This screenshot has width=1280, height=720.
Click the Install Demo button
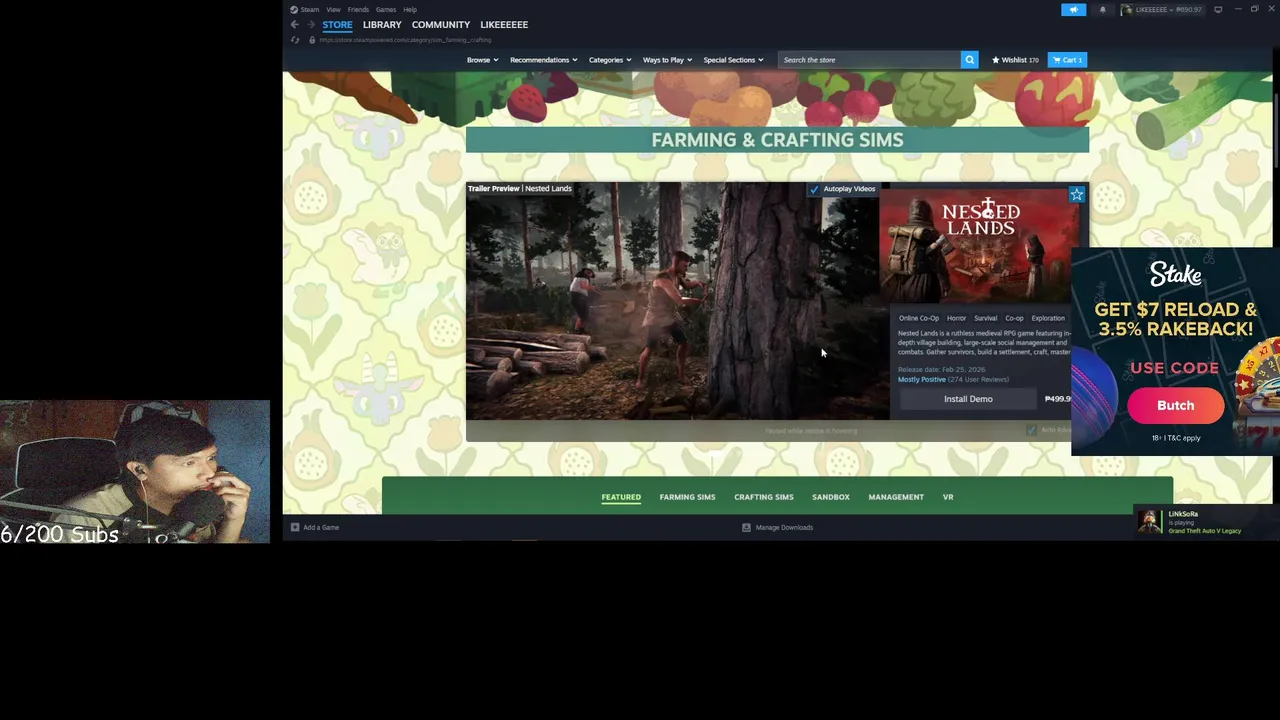click(968, 399)
